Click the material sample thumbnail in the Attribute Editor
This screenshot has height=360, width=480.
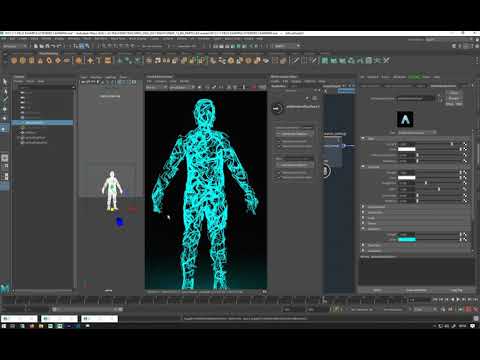click(405, 119)
